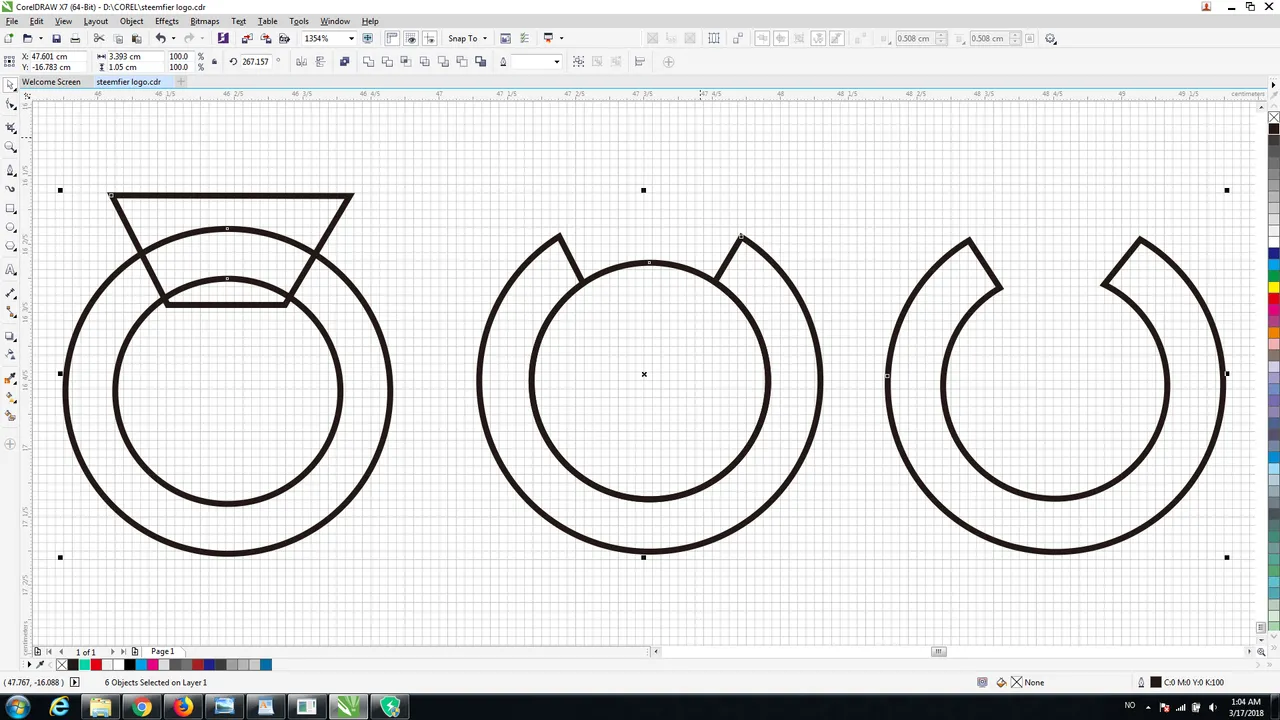Select the Artistic Media tool

pyautogui.click(x=12, y=189)
